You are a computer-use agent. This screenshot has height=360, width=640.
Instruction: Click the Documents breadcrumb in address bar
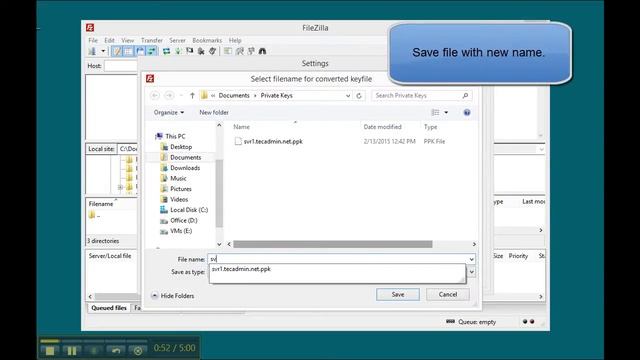(x=234, y=96)
